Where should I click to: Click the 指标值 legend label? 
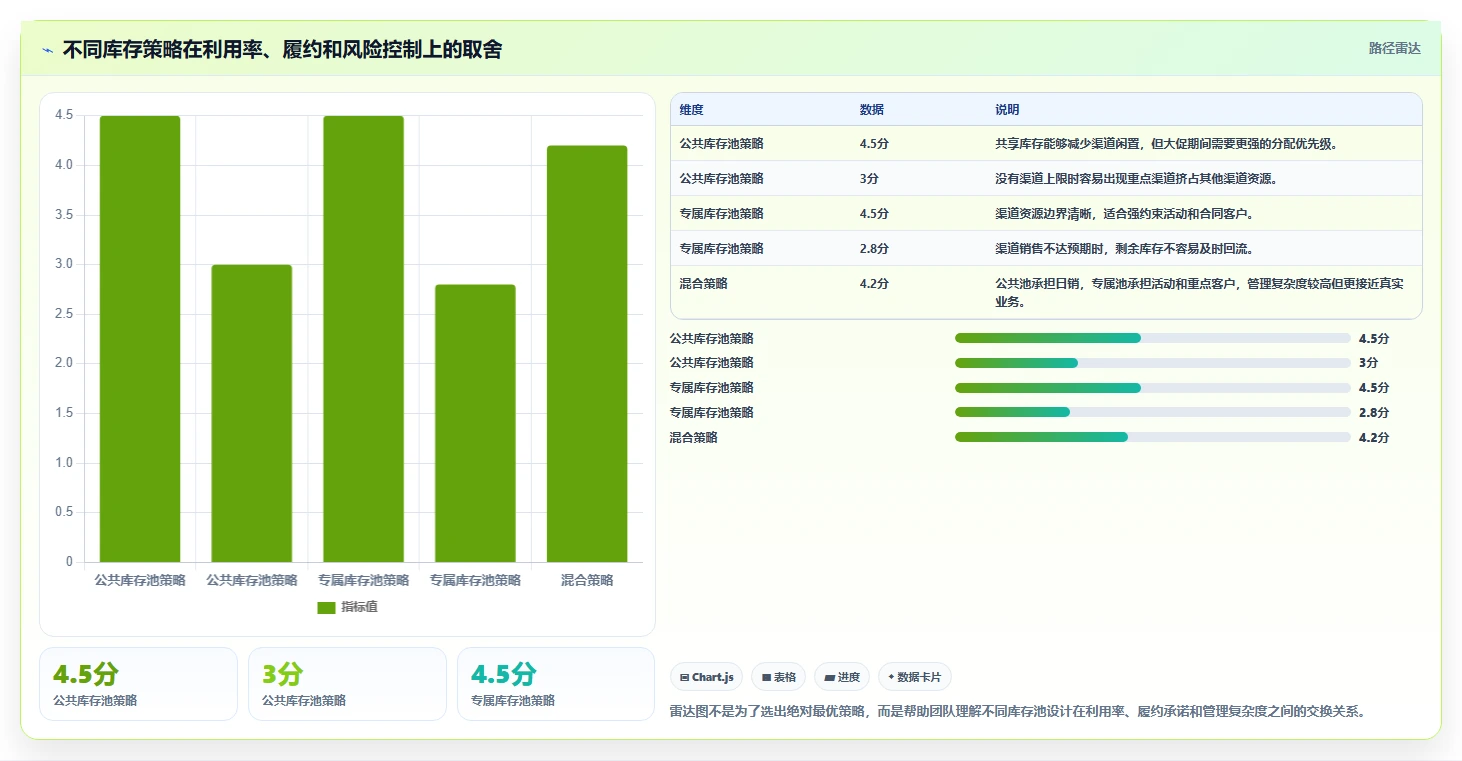pyautogui.click(x=359, y=607)
